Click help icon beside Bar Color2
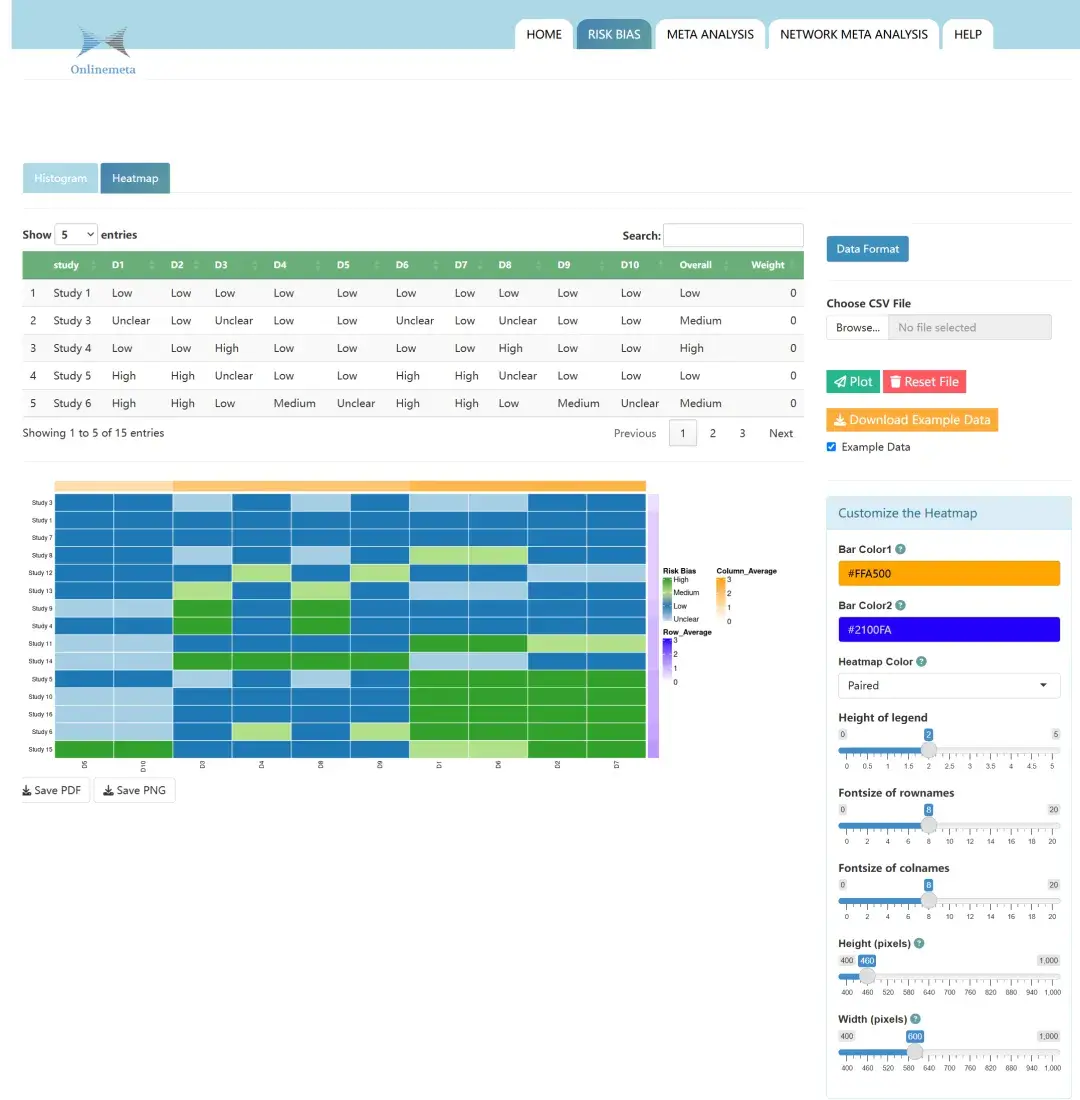 pyautogui.click(x=900, y=605)
